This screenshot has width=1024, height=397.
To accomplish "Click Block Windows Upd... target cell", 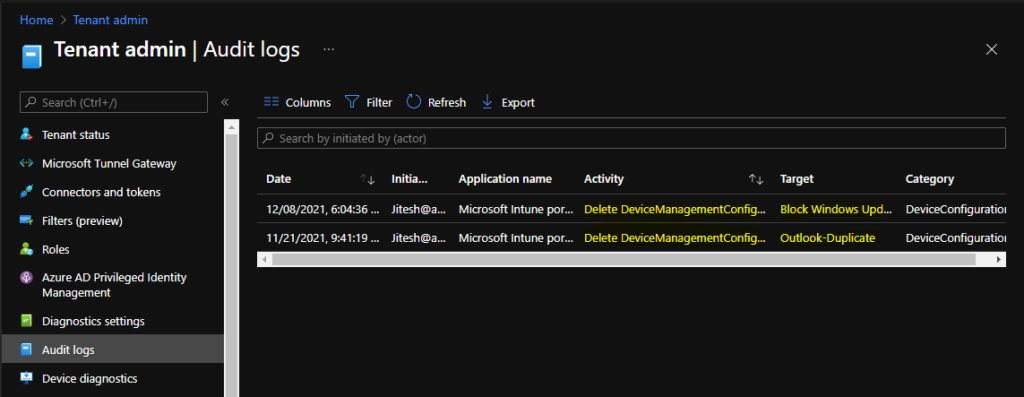I will pos(836,210).
